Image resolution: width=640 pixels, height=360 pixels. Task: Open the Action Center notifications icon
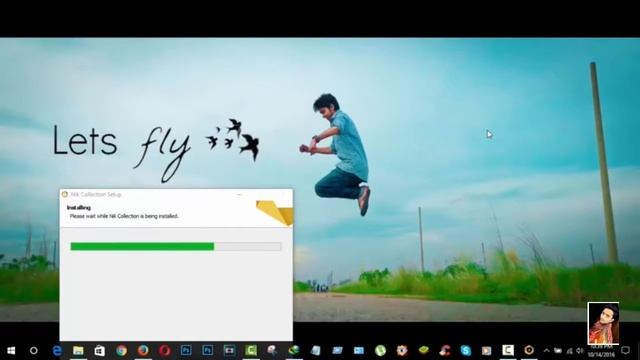point(625,351)
